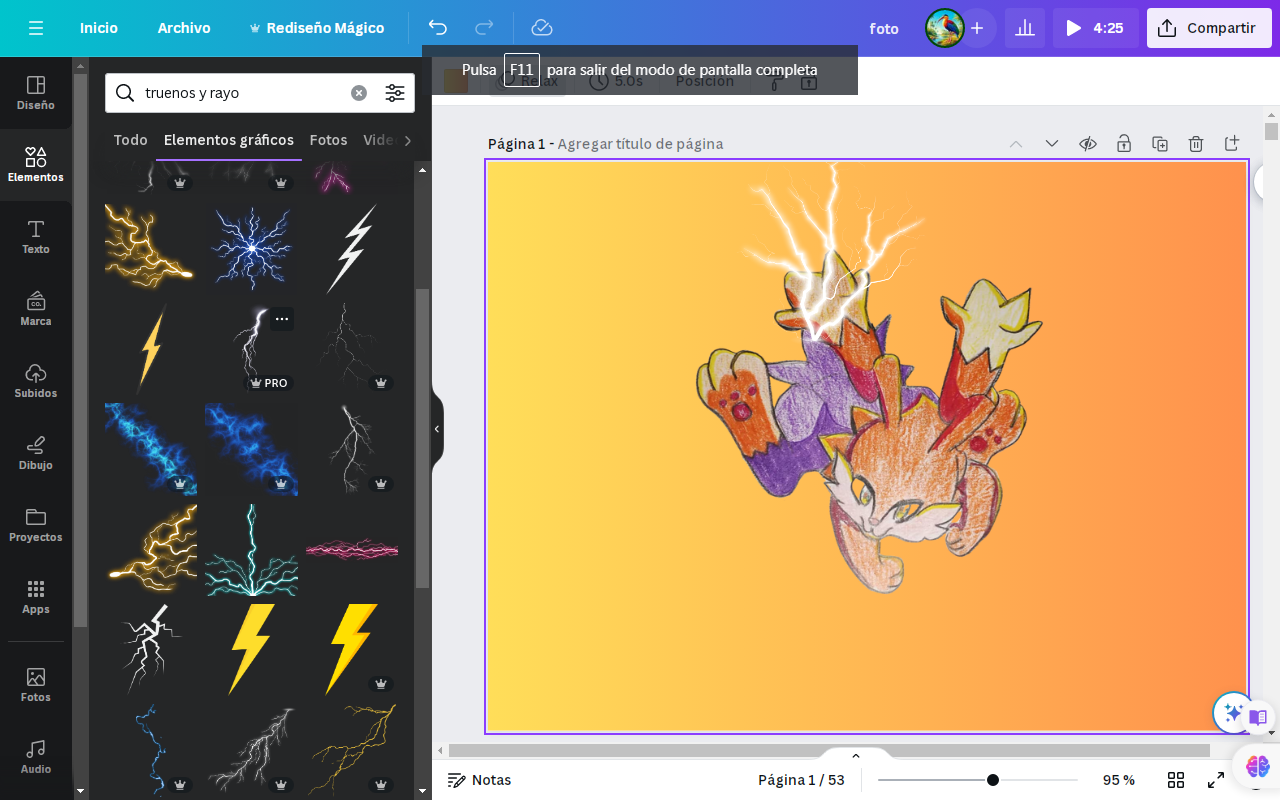1280x800 pixels.
Task: Toggle the page lock icon
Action: [x=1124, y=144]
